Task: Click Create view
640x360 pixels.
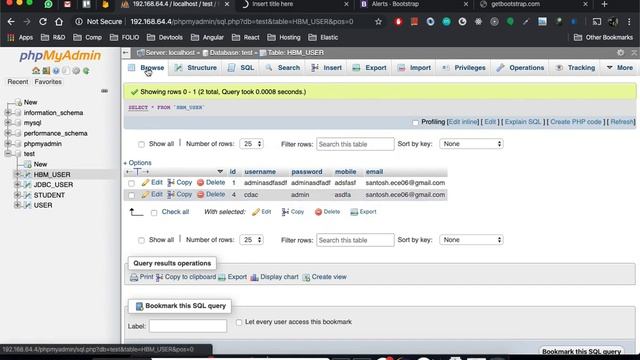Action: click(324, 277)
